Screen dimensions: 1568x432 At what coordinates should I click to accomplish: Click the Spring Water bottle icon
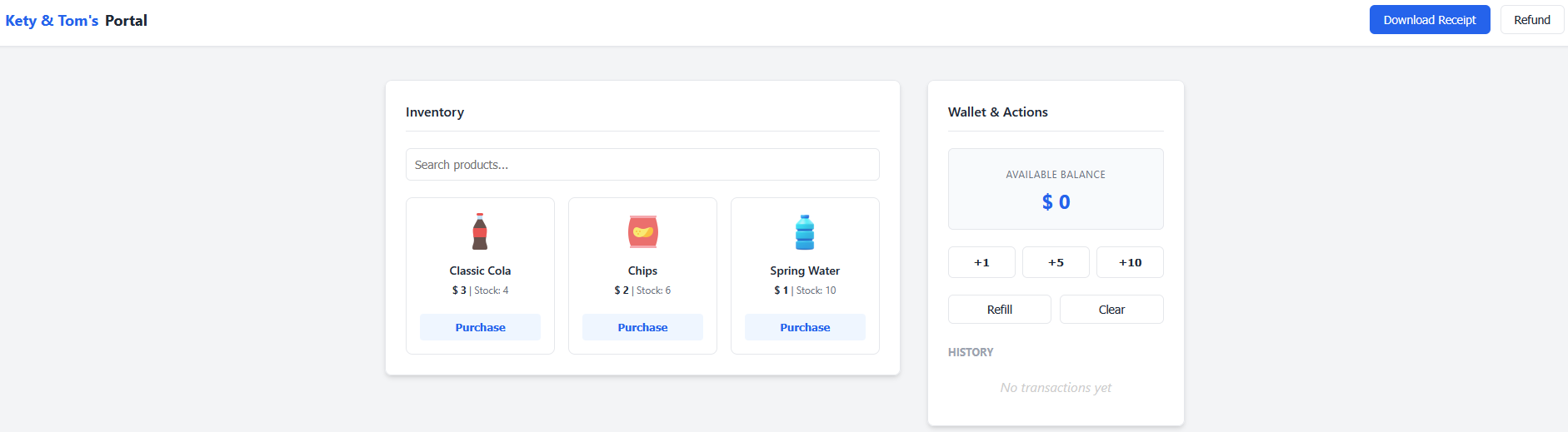(805, 232)
